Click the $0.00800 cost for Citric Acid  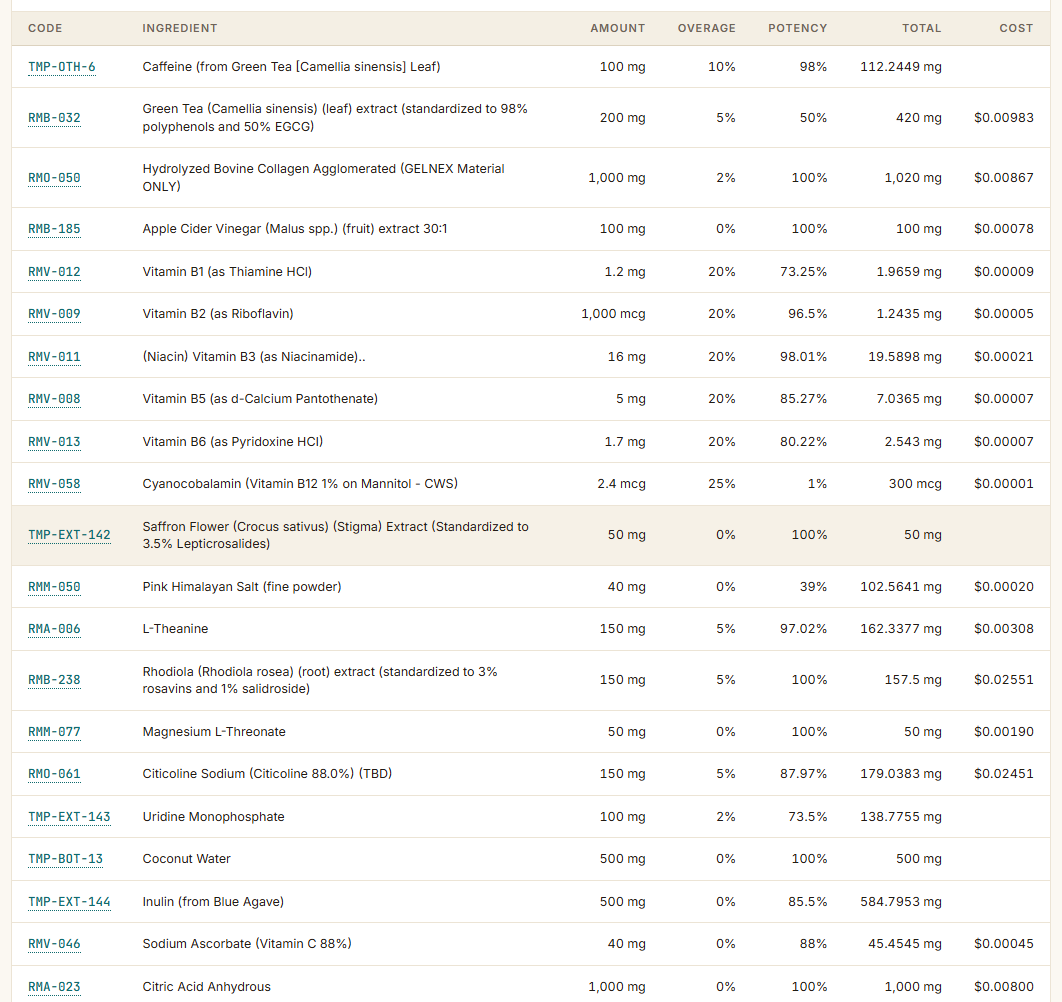coord(1004,986)
